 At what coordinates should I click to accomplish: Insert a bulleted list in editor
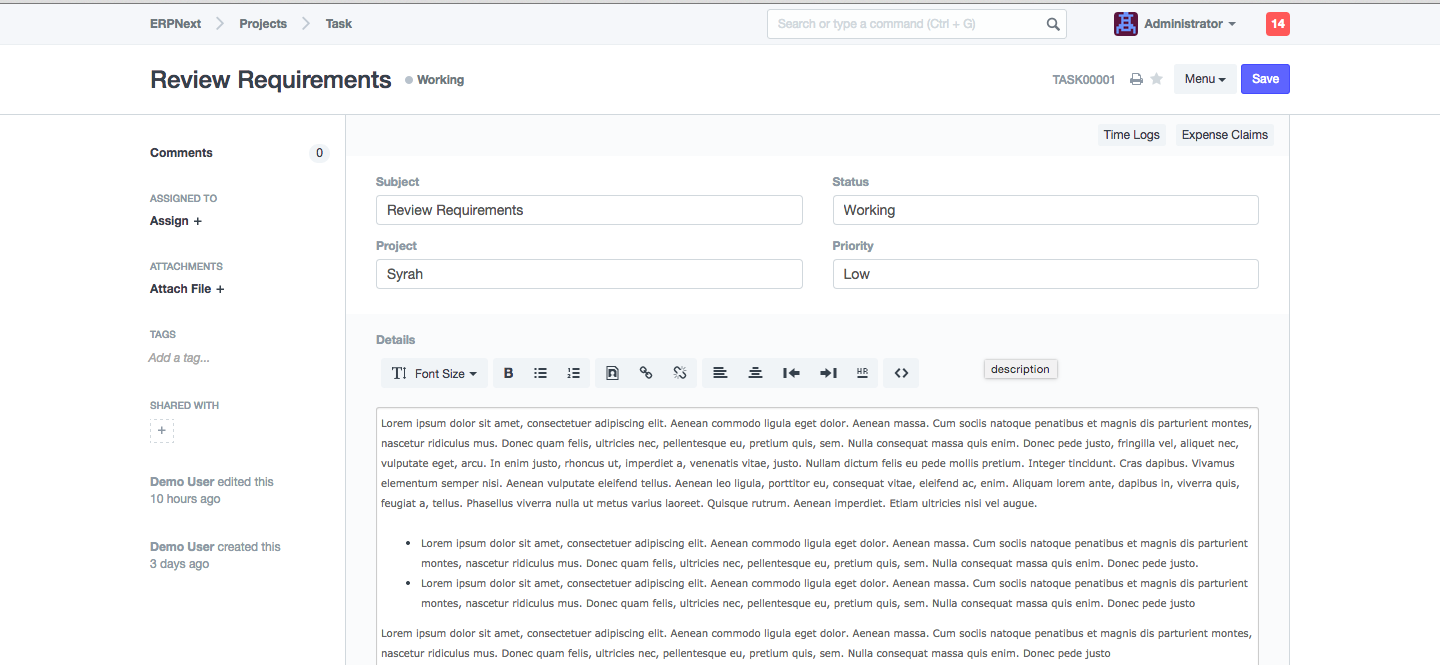tap(540, 373)
